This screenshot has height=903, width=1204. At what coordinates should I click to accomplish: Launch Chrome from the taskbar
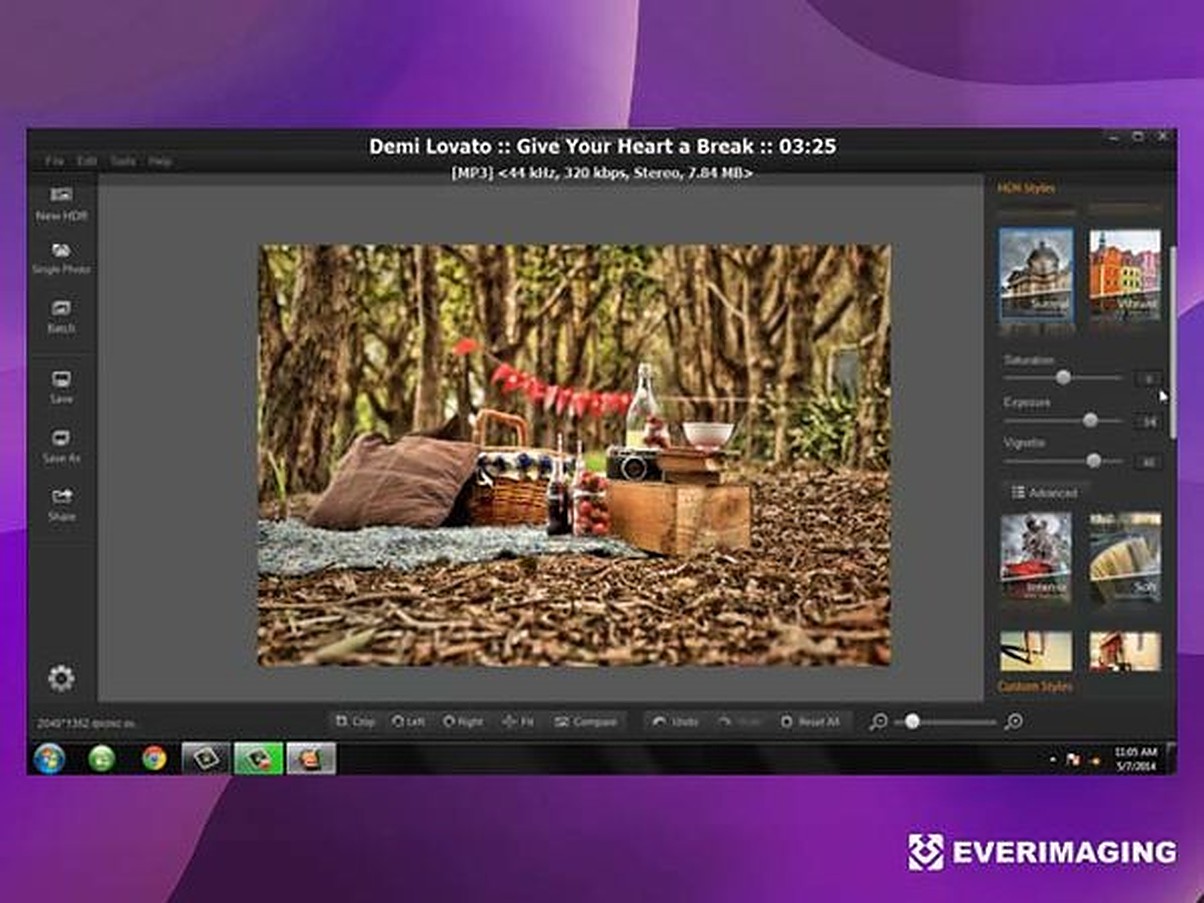[154, 758]
